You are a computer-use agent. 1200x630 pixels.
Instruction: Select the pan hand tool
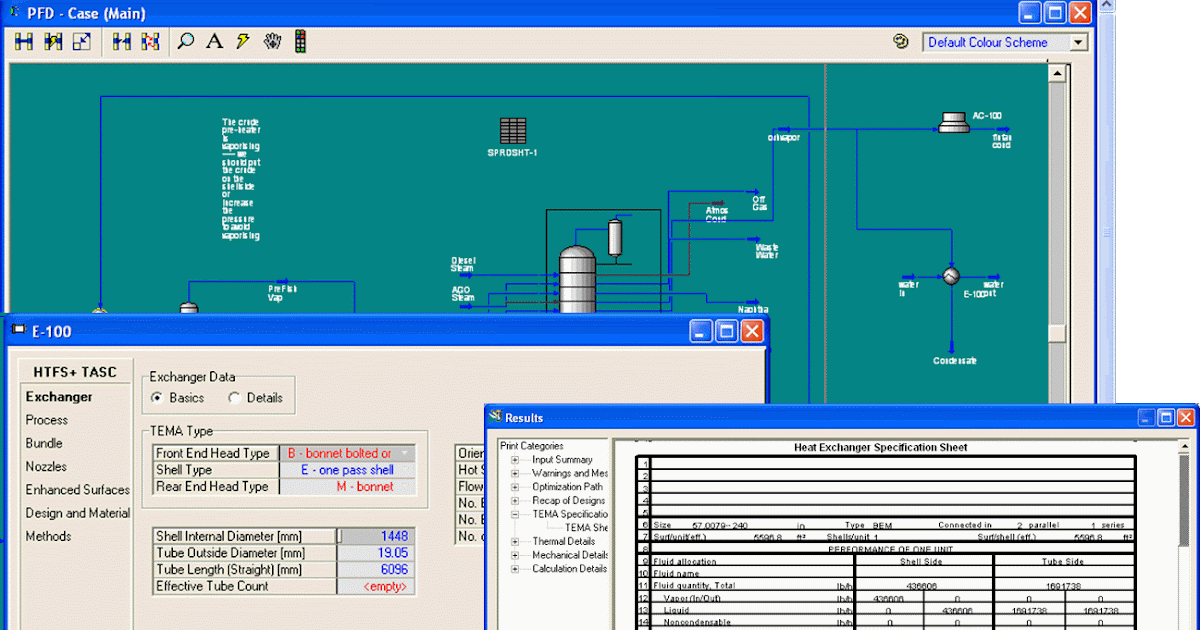272,42
